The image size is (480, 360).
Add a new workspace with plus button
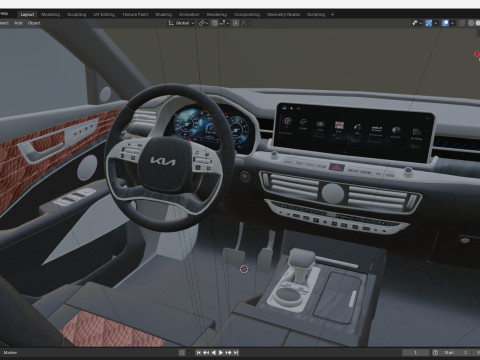coord(332,15)
